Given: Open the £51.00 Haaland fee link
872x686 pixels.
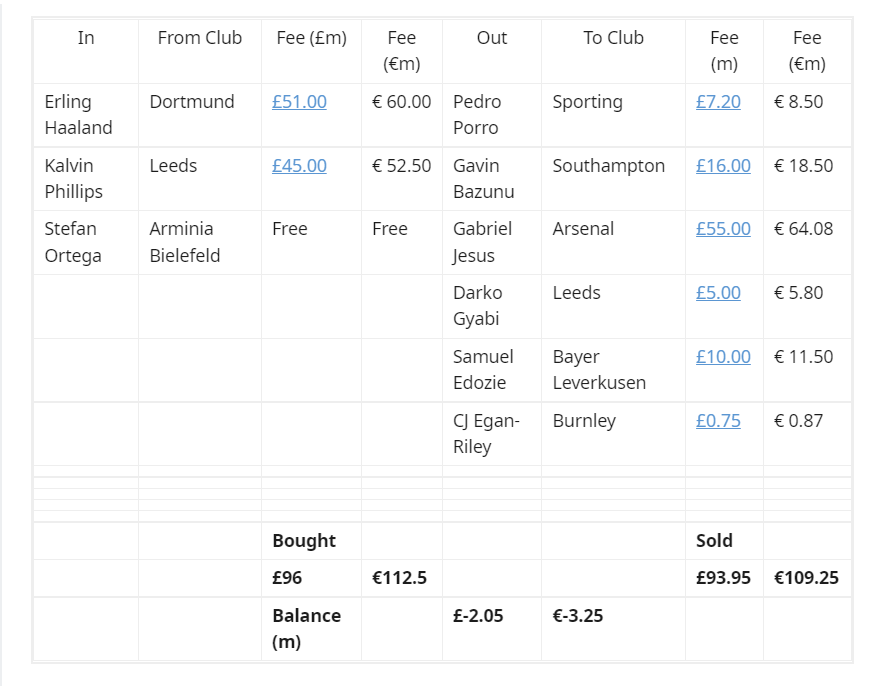Looking at the screenshot, I should coord(299,102).
